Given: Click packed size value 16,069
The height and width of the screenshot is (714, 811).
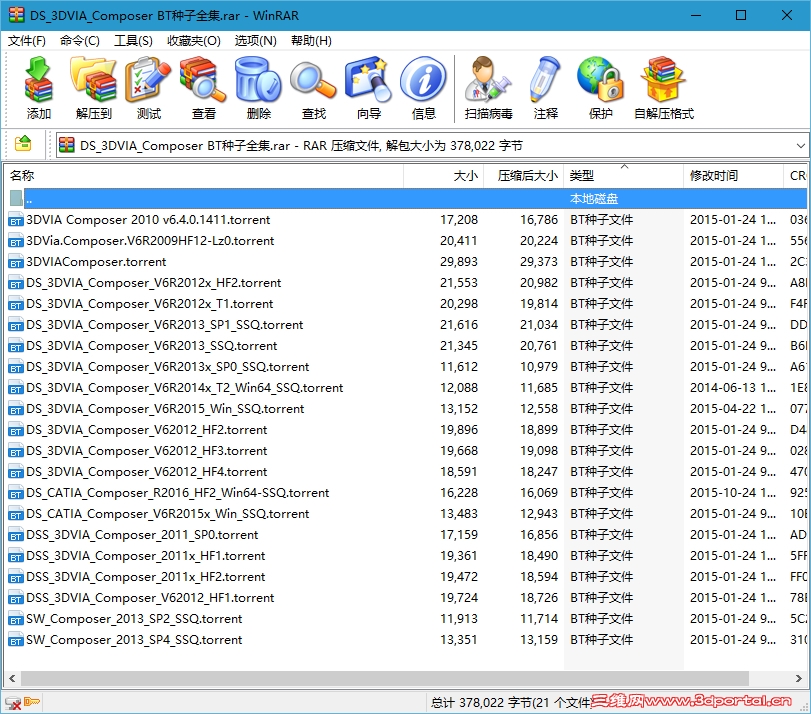Looking at the screenshot, I should coord(539,493).
